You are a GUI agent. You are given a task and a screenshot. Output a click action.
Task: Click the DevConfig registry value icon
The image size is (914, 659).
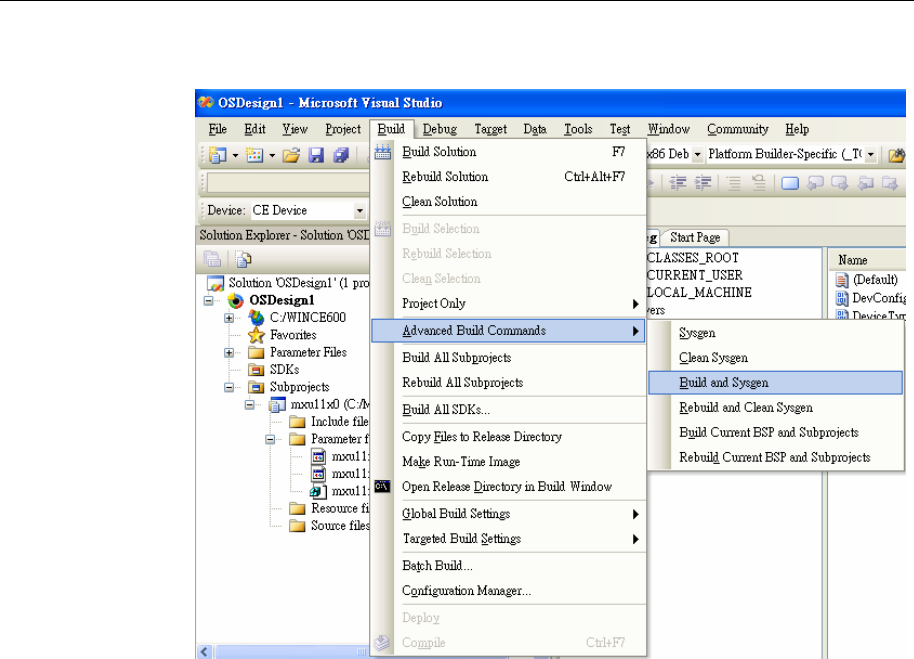pyautogui.click(x=842, y=298)
